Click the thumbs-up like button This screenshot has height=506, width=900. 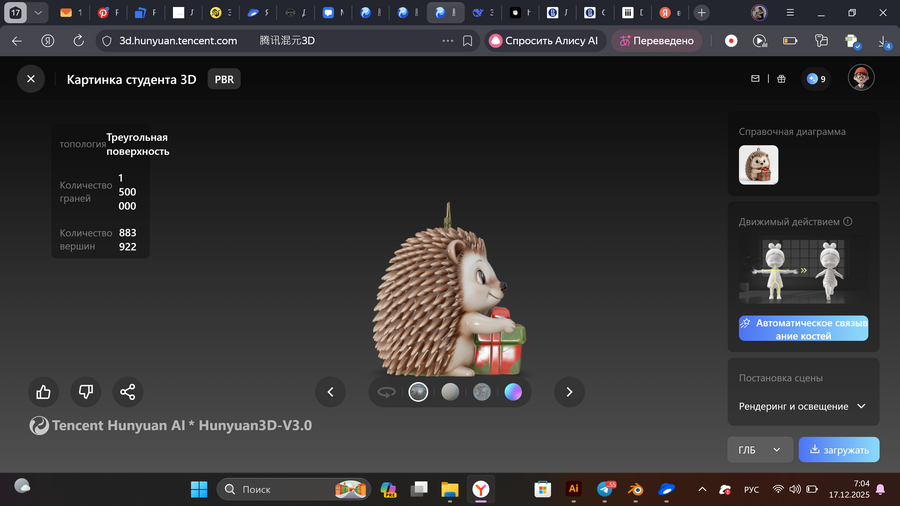point(43,392)
